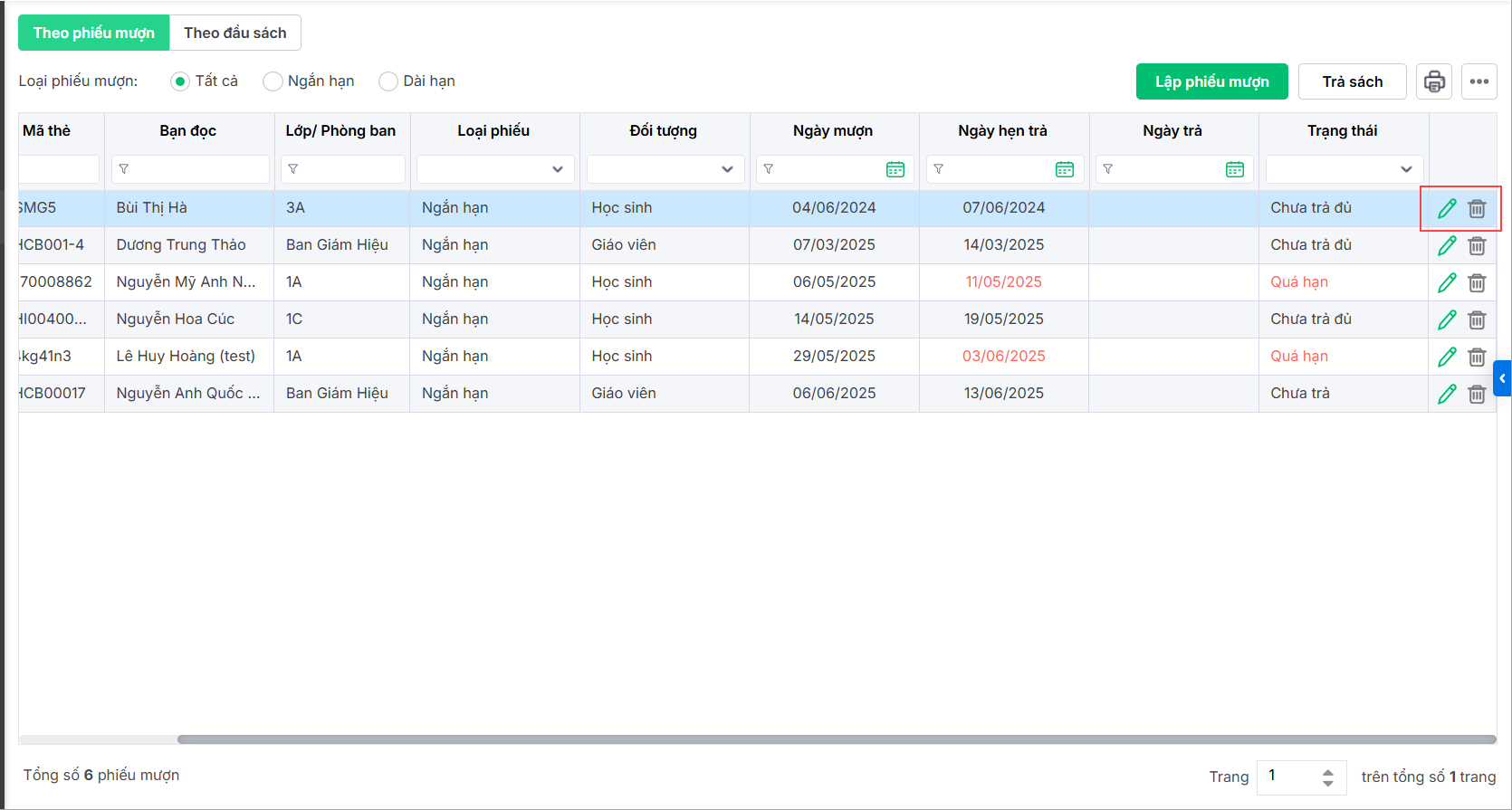Viewport: 1512px width, 810px height.
Task: Open the three-dot more options menu
Action: click(x=1479, y=81)
